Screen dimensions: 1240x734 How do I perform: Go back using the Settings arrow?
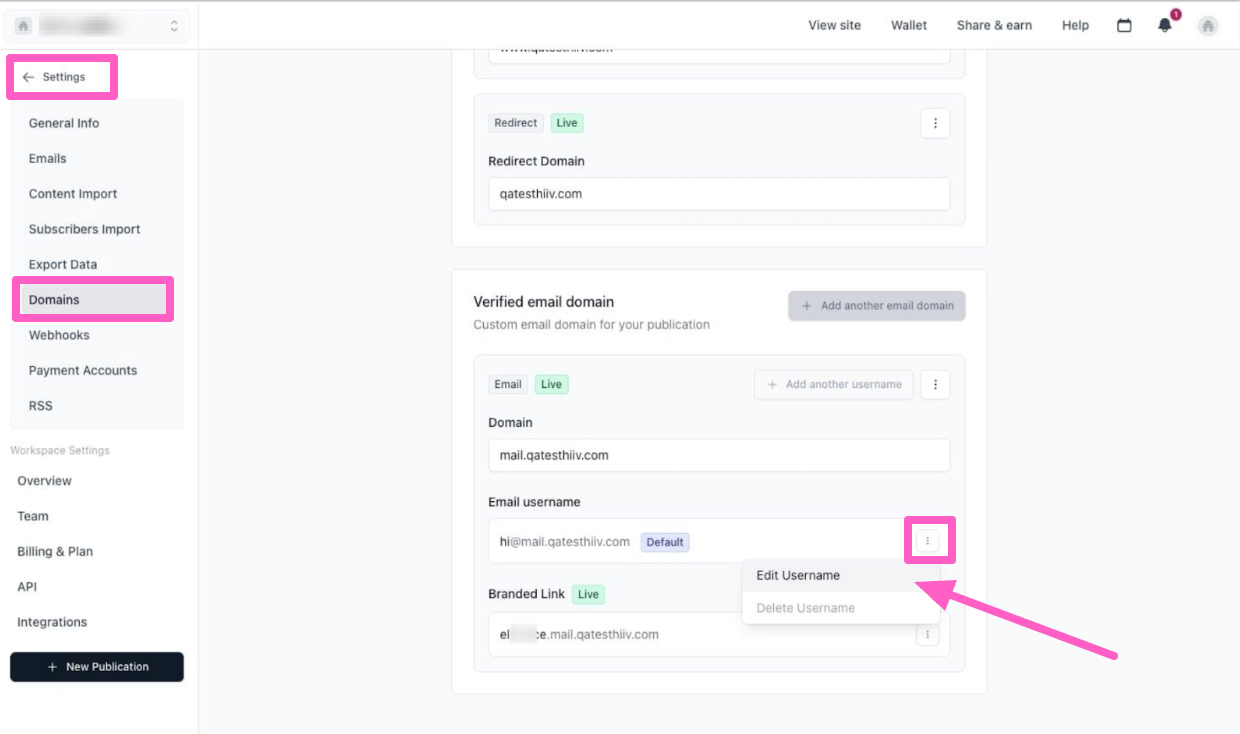click(29, 77)
